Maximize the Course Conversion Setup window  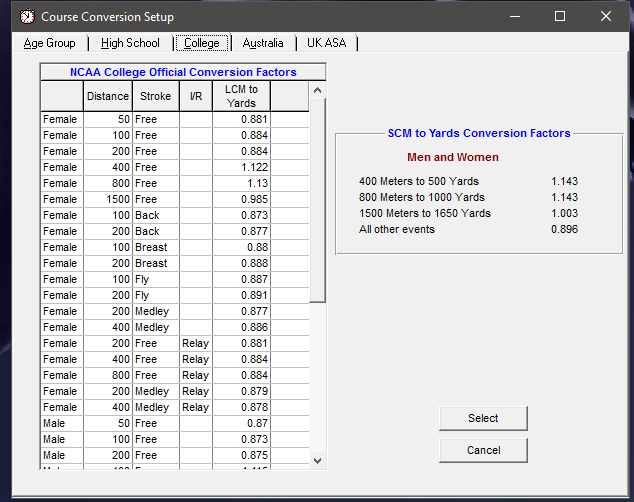tap(560, 16)
